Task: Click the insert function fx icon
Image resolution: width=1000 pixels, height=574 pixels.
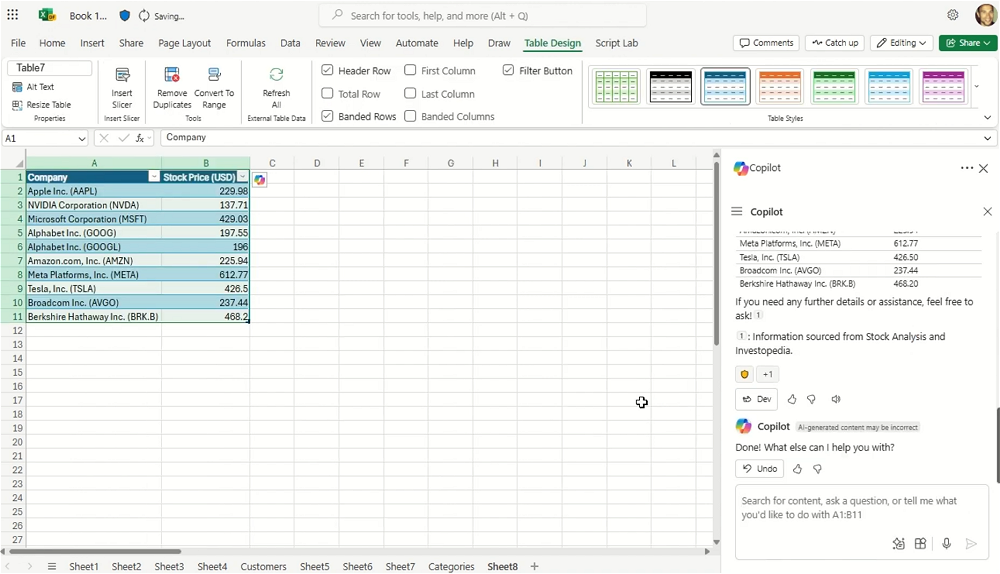Action: click(x=140, y=138)
